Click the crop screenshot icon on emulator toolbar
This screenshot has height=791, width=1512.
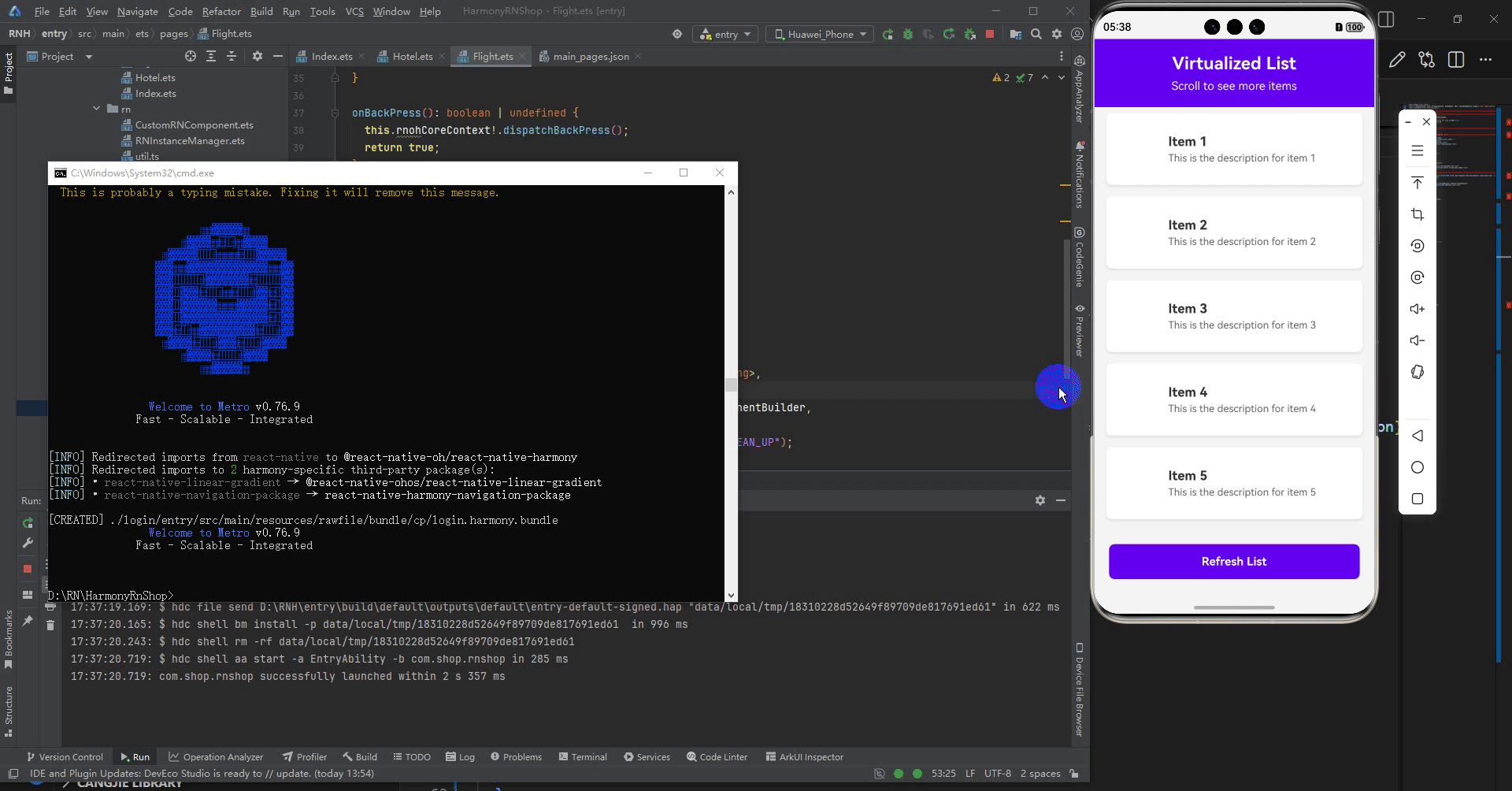coord(1417,214)
